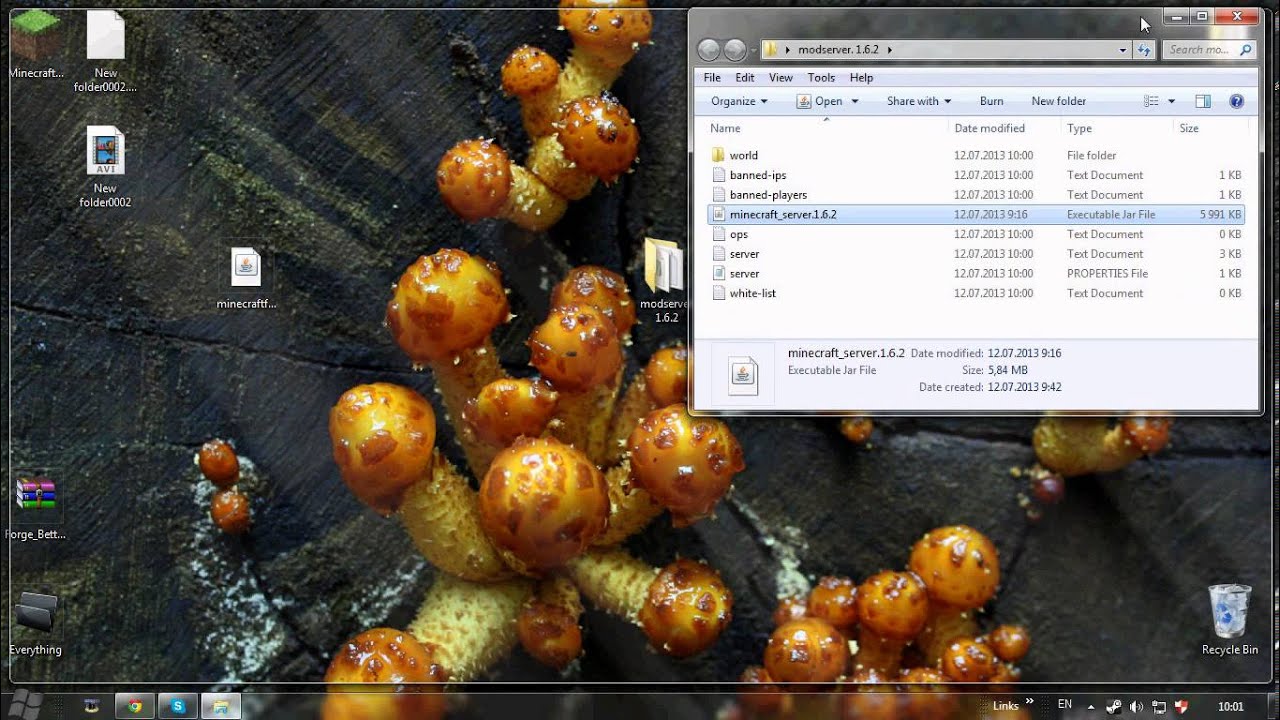
Task: Click the red security shield tray icon
Action: pyautogui.click(x=1180, y=706)
